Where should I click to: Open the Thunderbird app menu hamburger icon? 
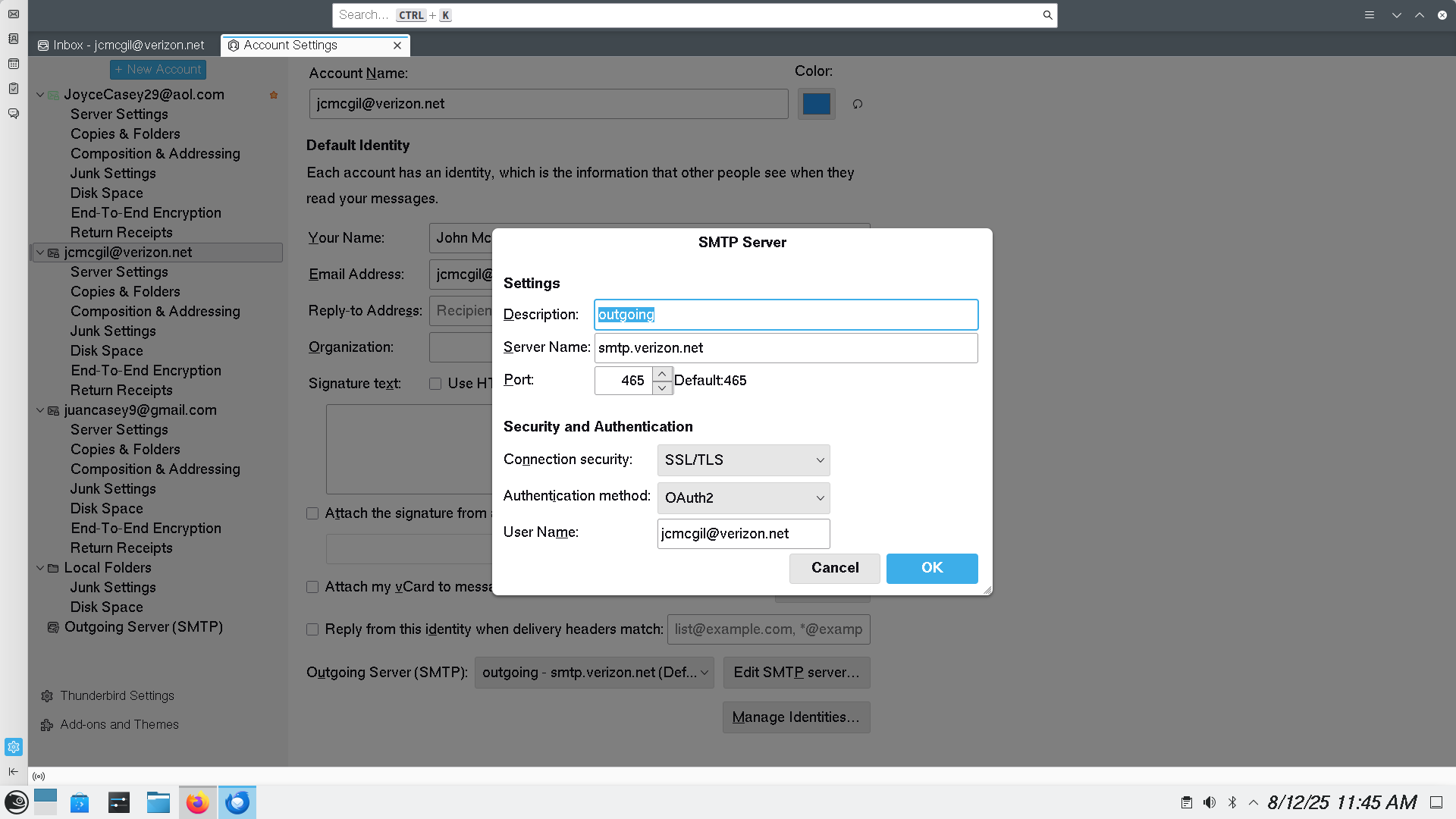click(x=1369, y=15)
